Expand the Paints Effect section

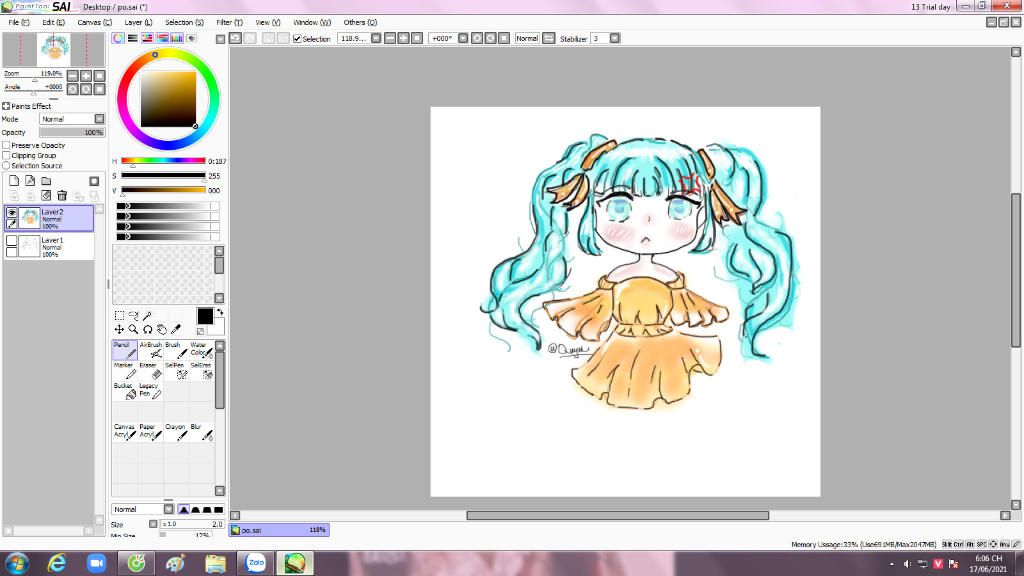click(x=6, y=106)
